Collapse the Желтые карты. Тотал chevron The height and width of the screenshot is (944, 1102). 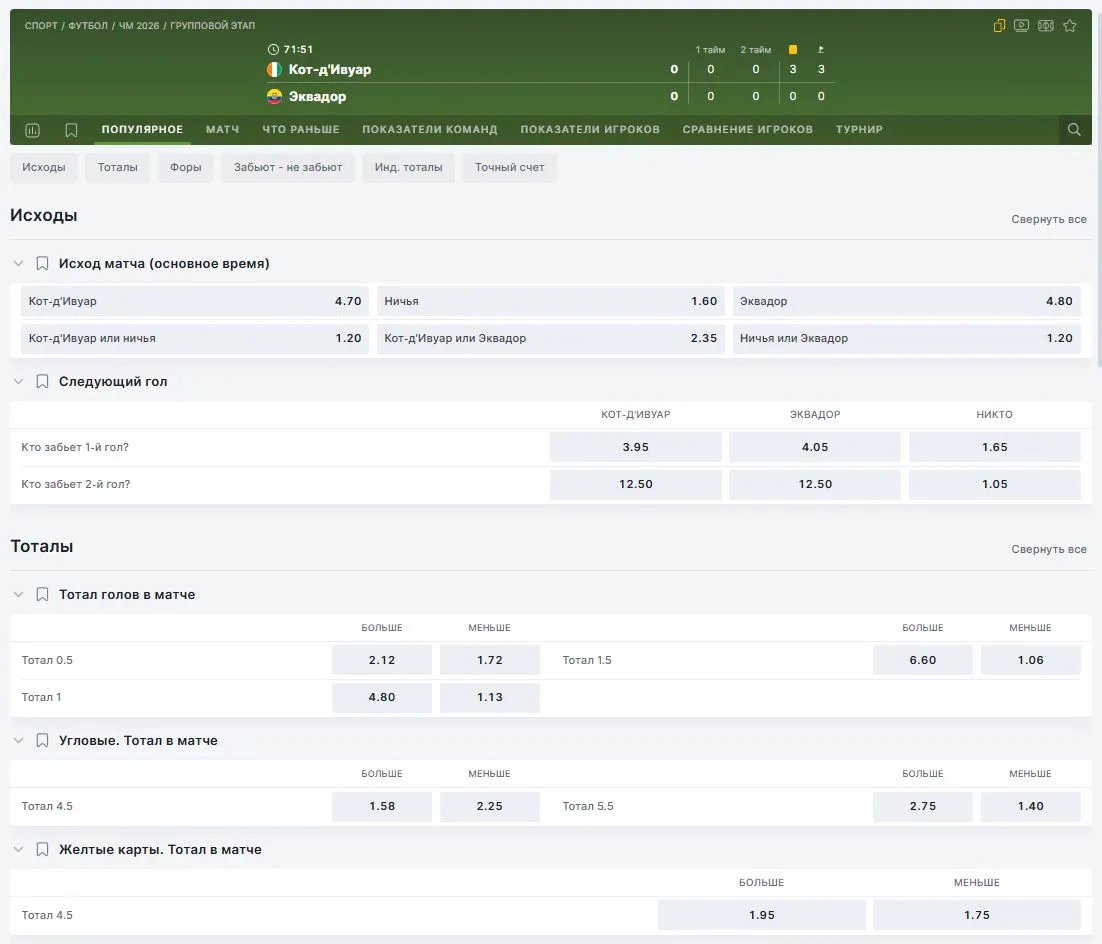[x=19, y=850]
